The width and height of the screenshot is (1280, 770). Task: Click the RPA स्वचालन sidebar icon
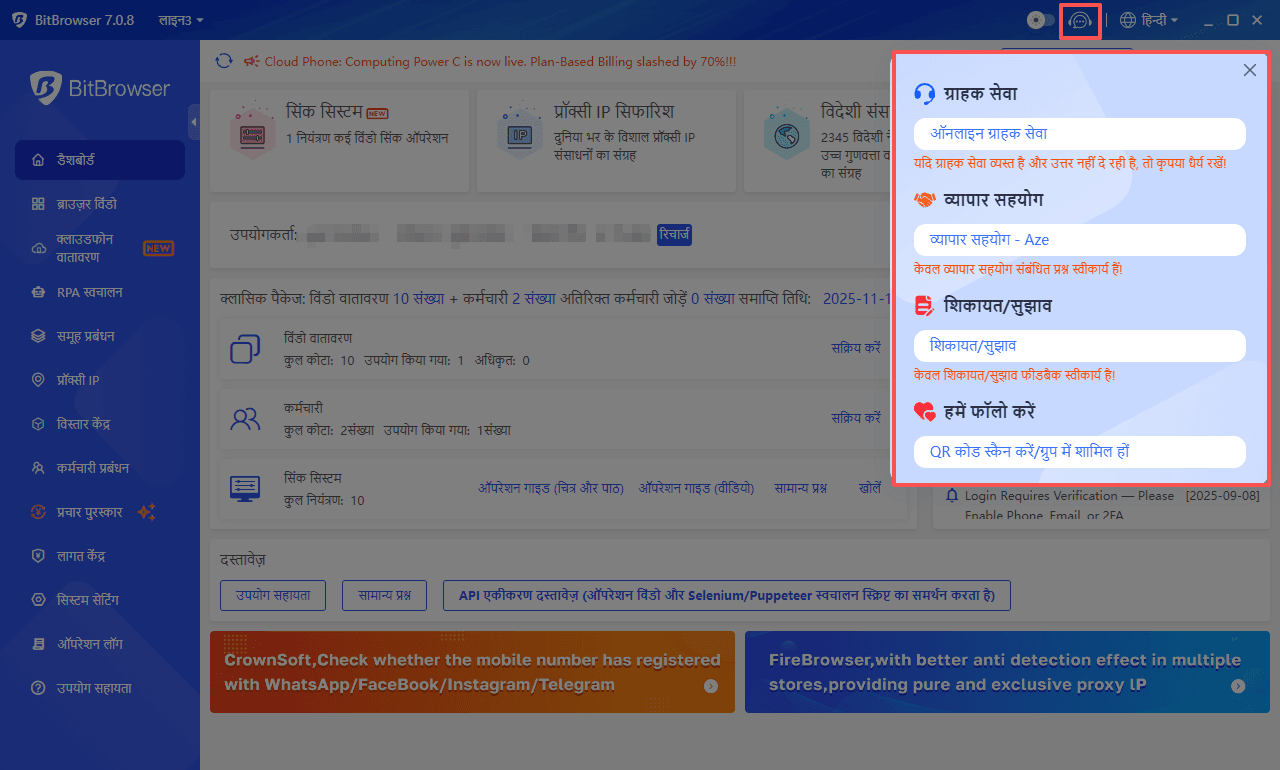38,292
